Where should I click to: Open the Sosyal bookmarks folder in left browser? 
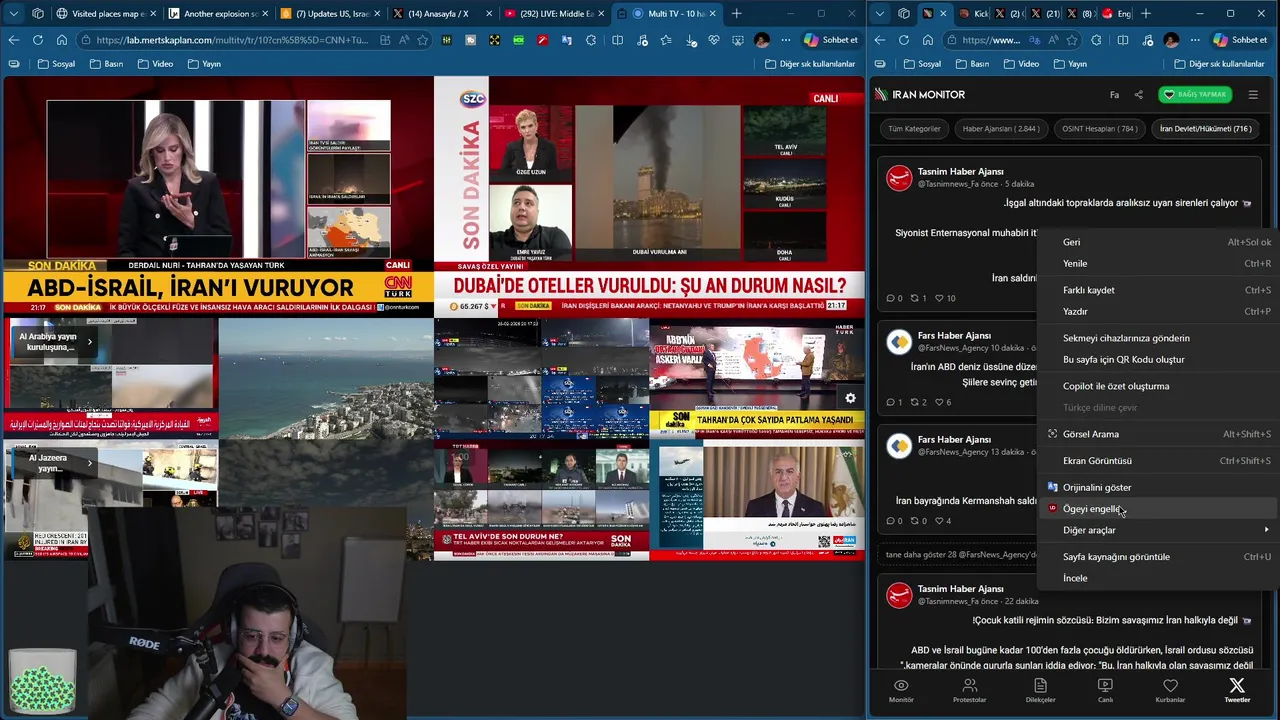click(x=56, y=64)
